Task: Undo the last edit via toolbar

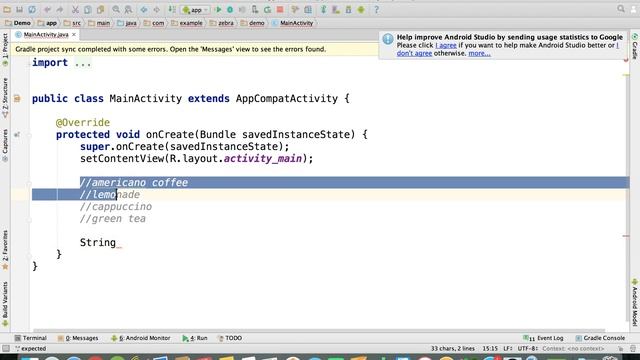Action: pyautogui.click(x=47, y=9)
